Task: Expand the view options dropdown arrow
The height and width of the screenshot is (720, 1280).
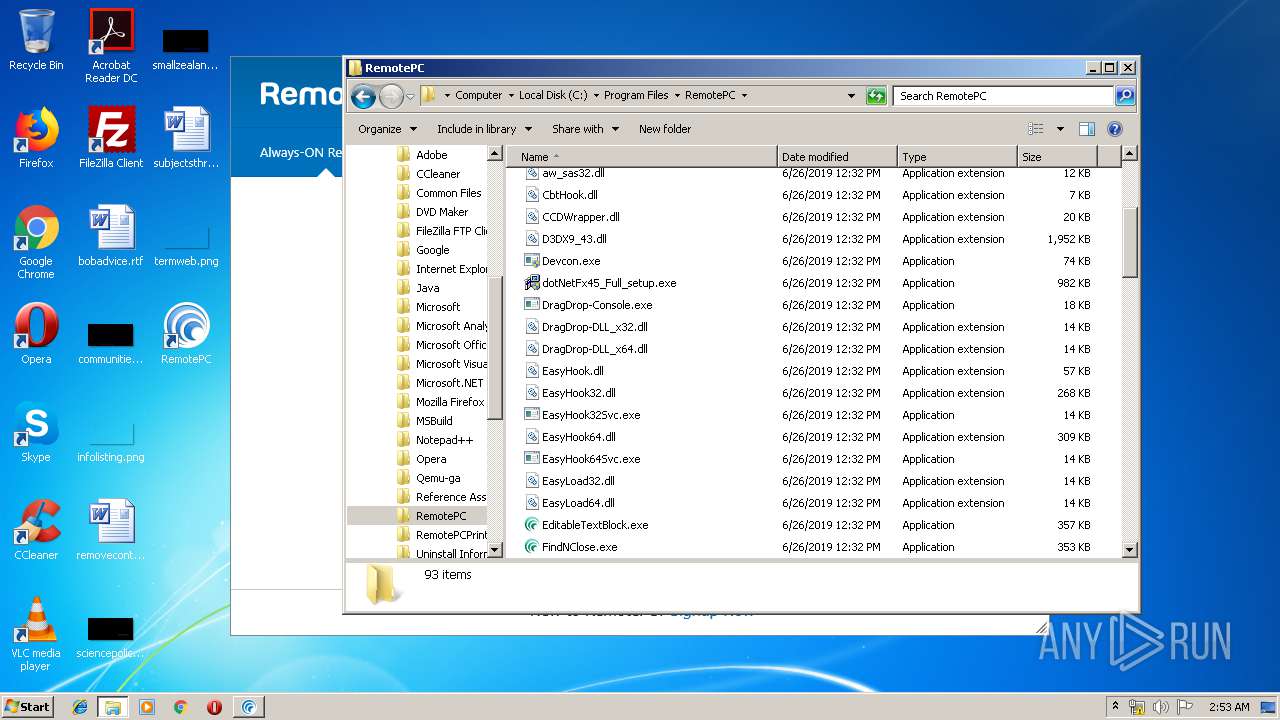Action: (1060, 129)
